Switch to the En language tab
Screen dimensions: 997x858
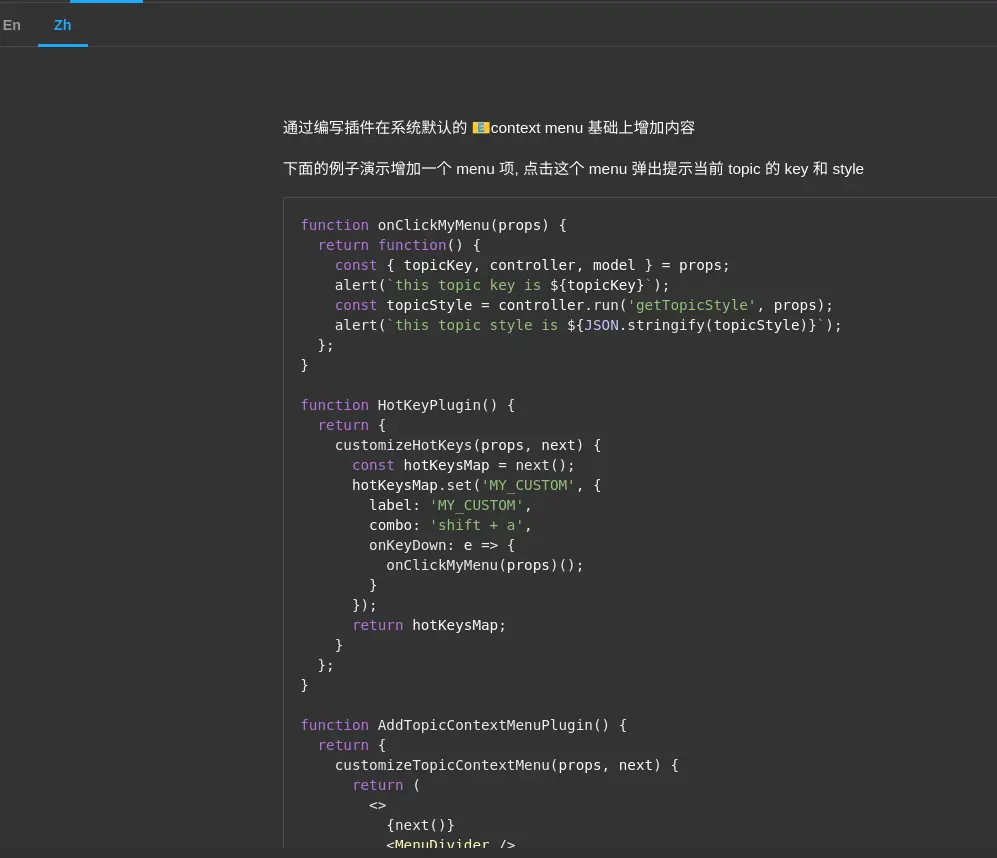click(12, 25)
